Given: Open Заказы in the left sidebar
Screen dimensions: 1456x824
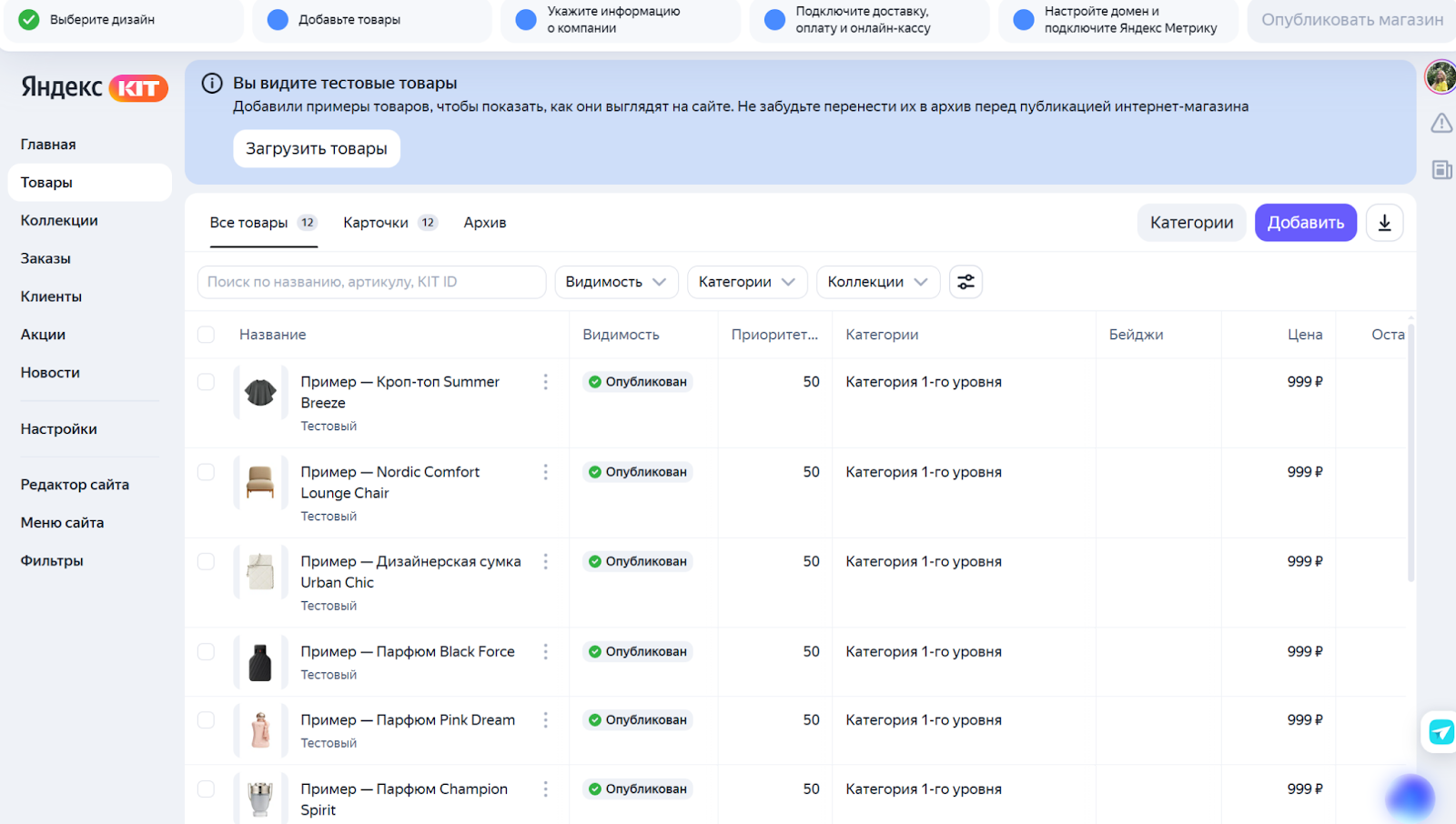Looking at the screenshot, I should tap(45, 258).
